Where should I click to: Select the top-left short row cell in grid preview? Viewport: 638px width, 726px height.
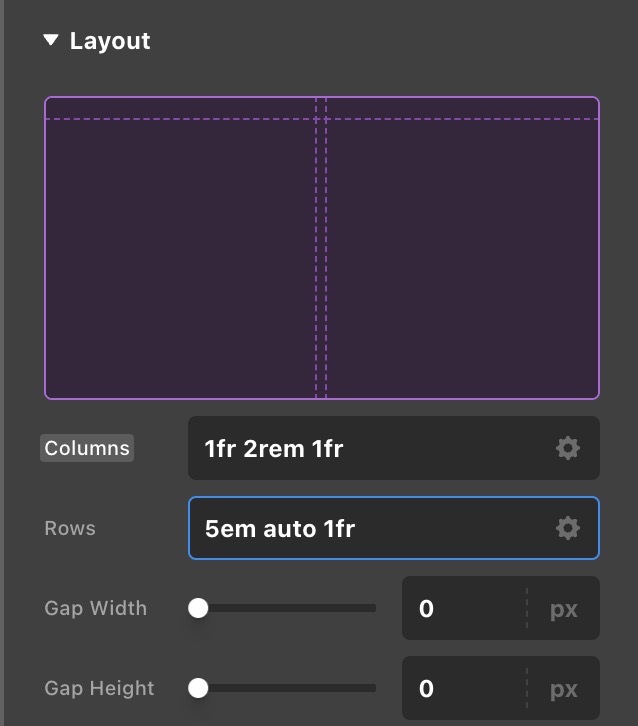pyautogui.click(x=180, y=108)
